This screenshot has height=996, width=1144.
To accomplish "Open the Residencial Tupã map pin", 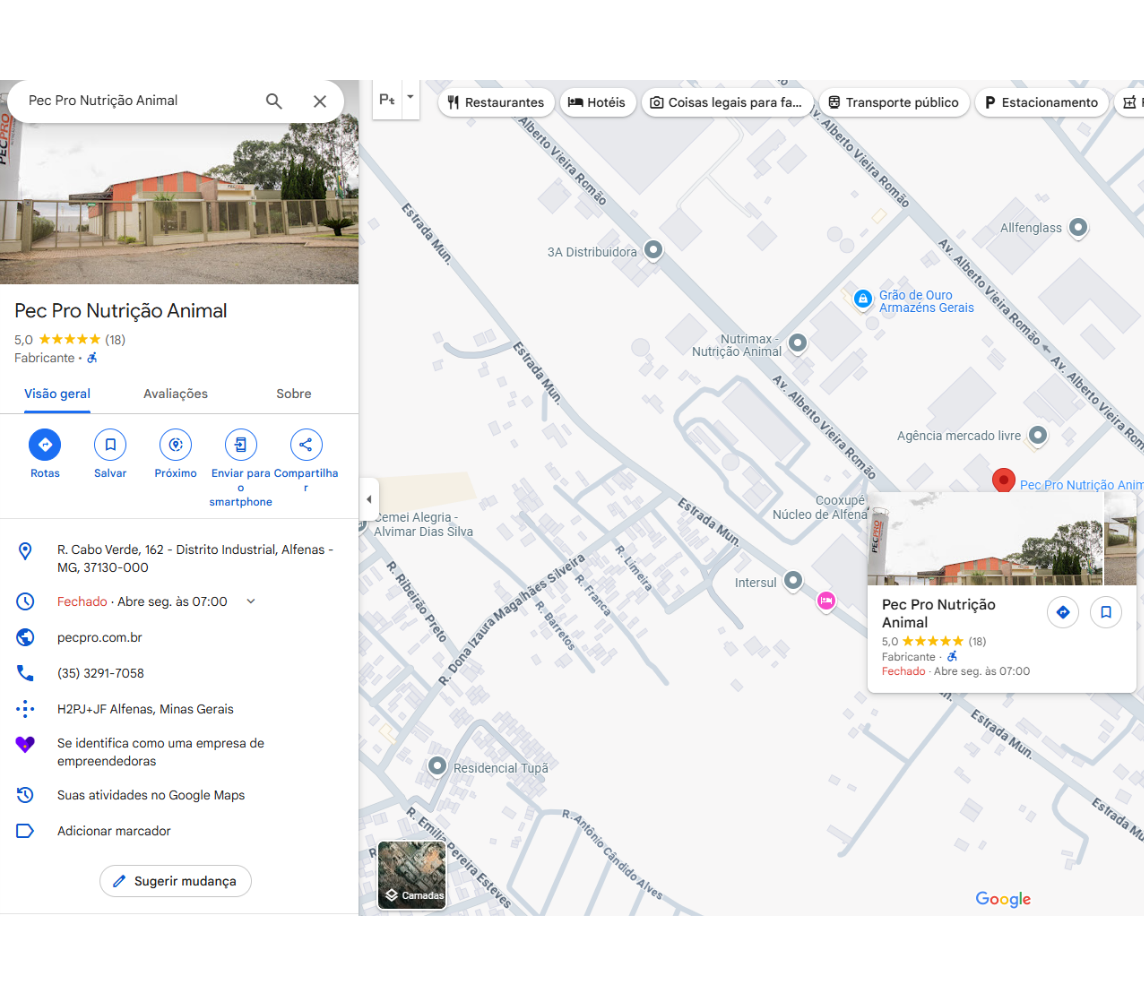I will tap(437, 766).
